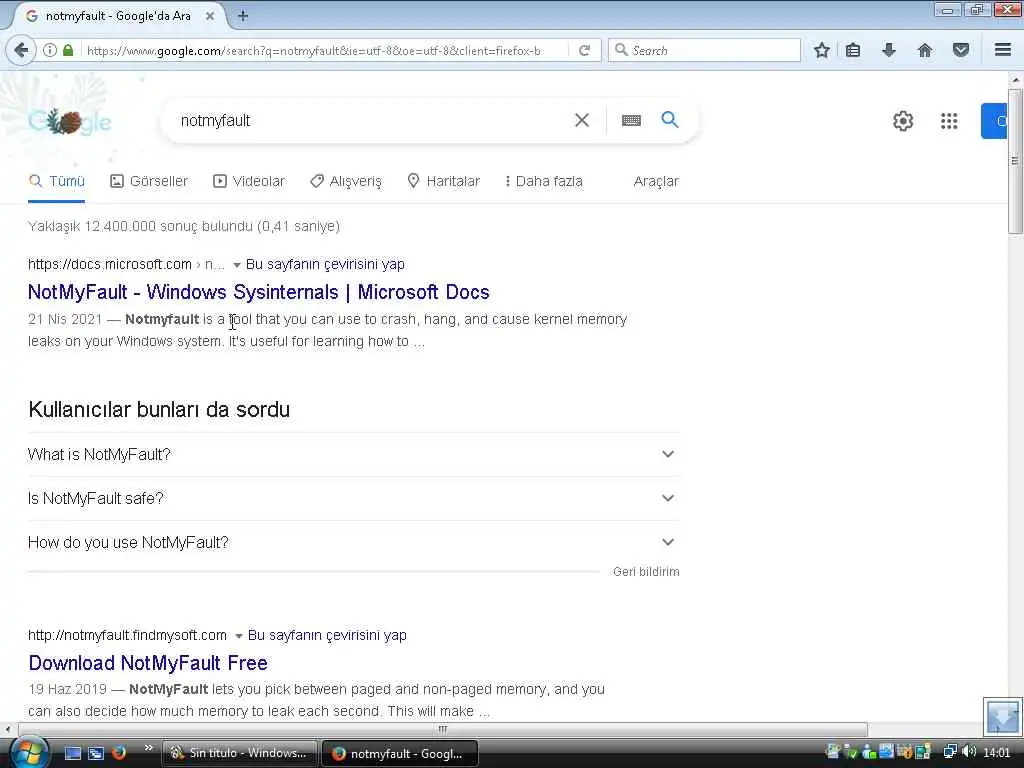Image resolution: width=1024 pixels, height=768 pixels.
Task: Select the Tümü results tab
Action: (x=57, y=181)
